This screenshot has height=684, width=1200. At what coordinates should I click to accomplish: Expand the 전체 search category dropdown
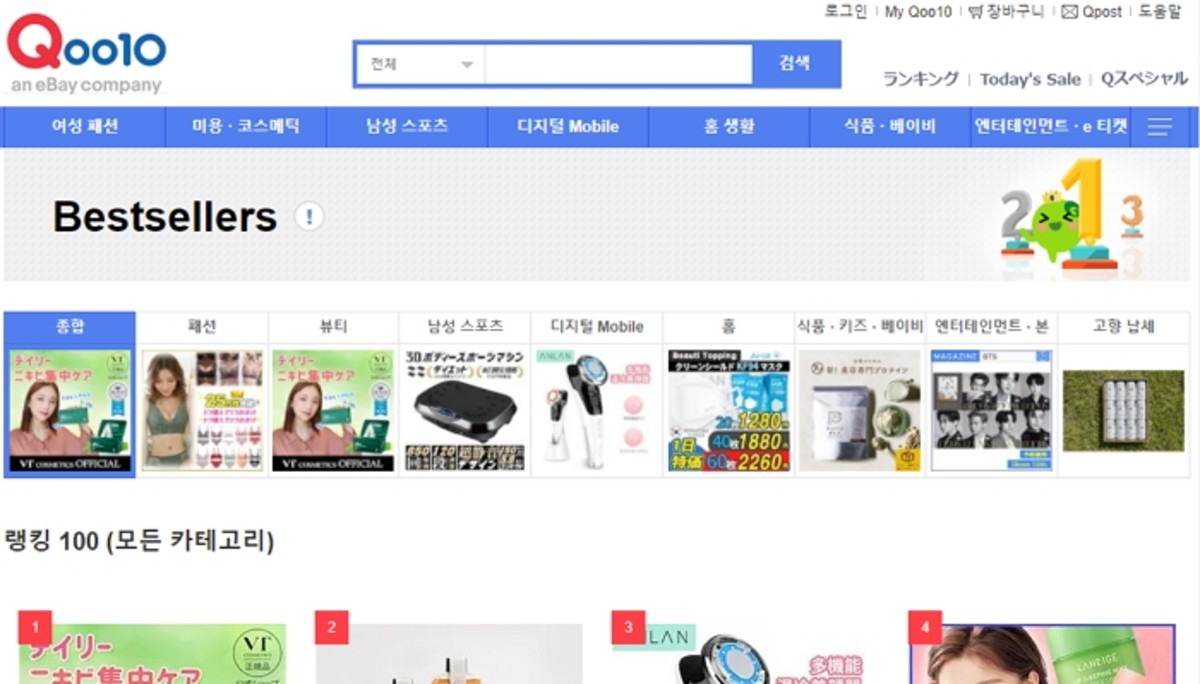[x=420, y=65]
